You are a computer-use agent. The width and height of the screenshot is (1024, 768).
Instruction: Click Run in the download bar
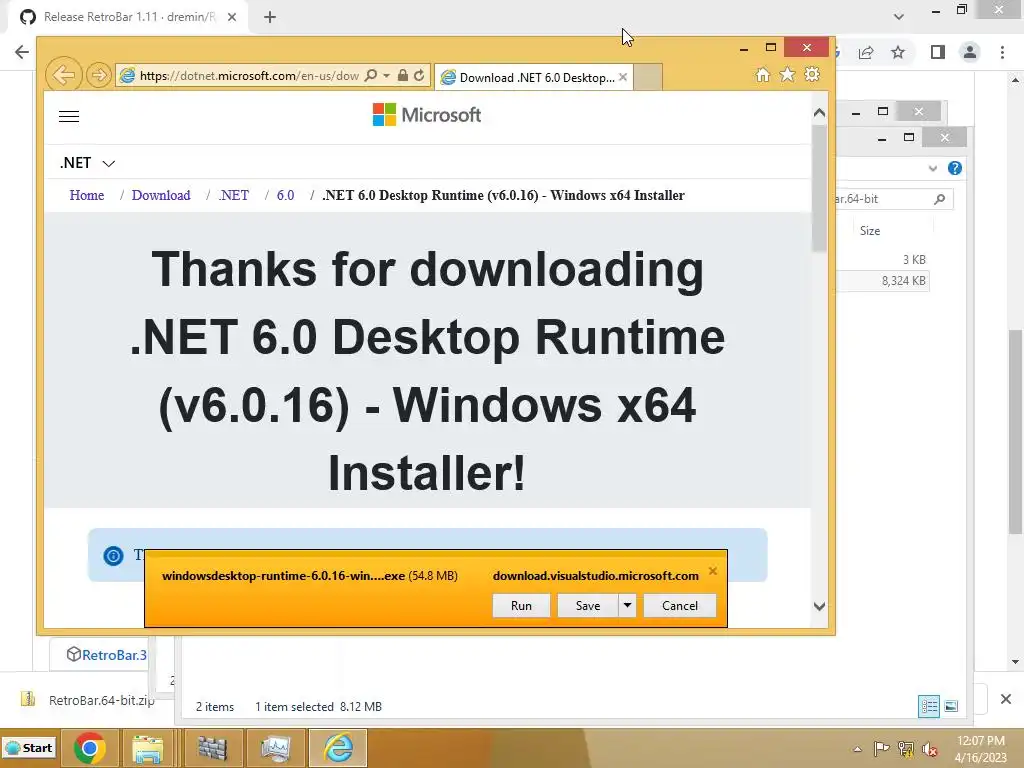(521, 605)
